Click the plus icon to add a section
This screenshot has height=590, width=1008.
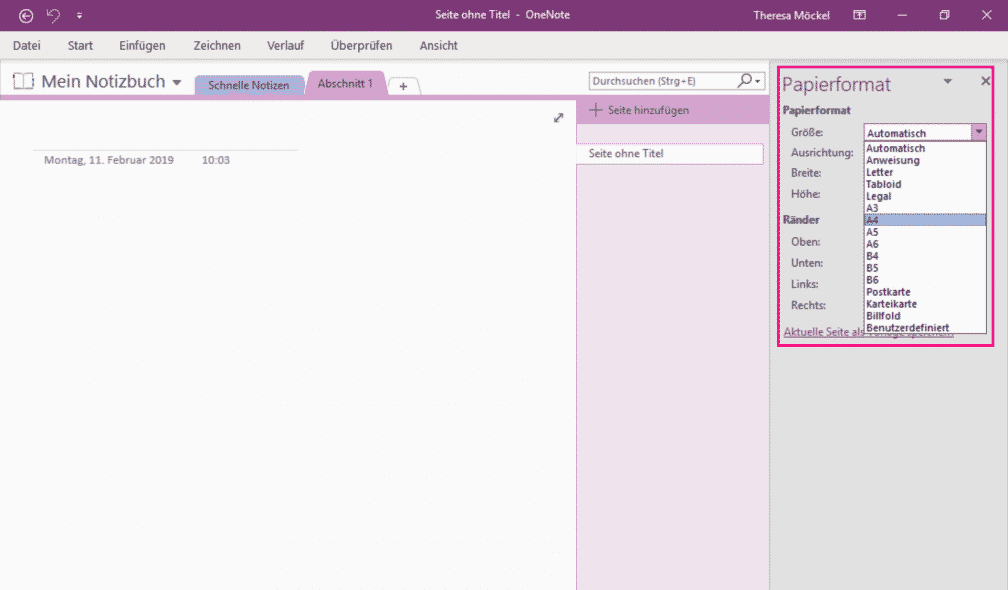403,85
